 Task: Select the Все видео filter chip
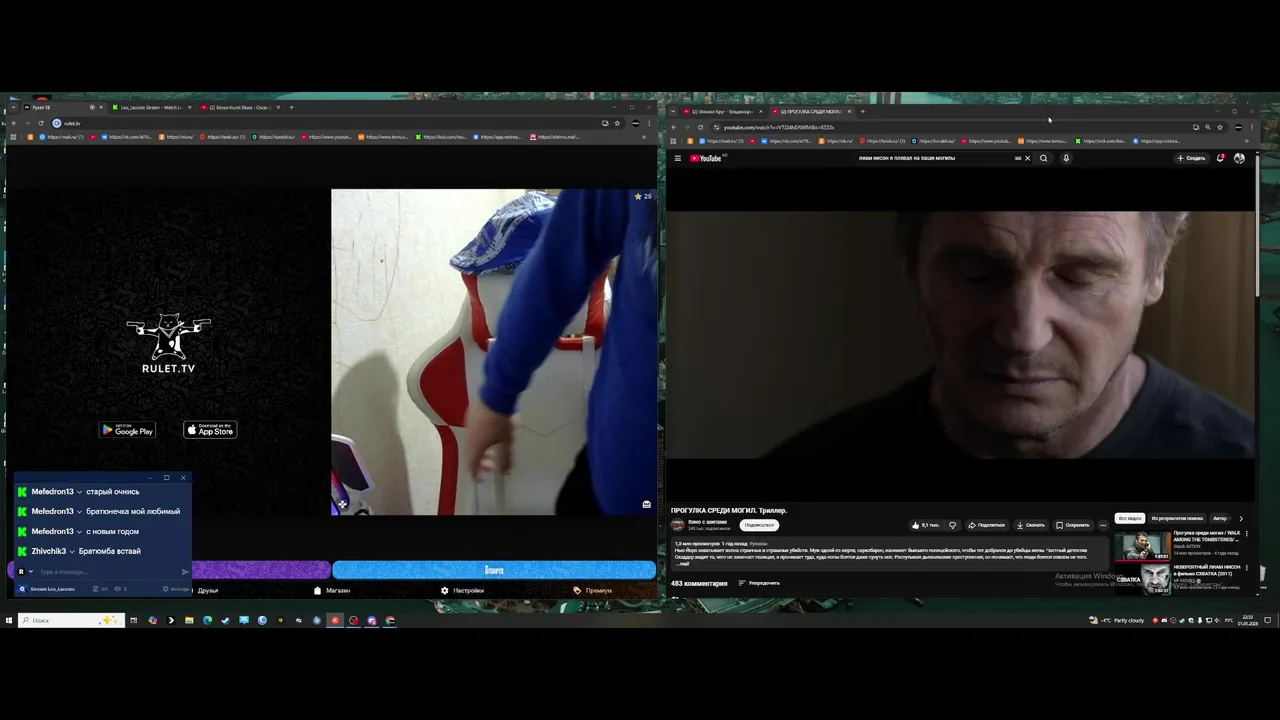tap(1130, 518)
